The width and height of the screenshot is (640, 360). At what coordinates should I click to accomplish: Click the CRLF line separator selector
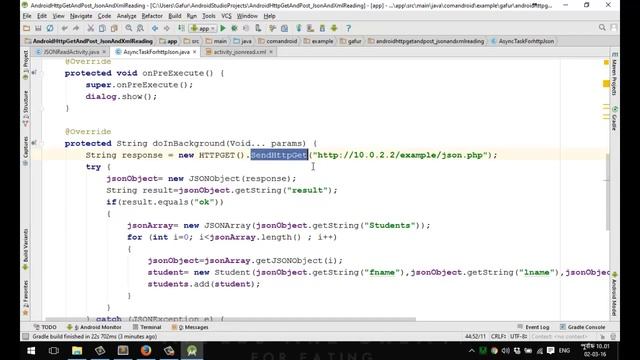tap(498, 337)
